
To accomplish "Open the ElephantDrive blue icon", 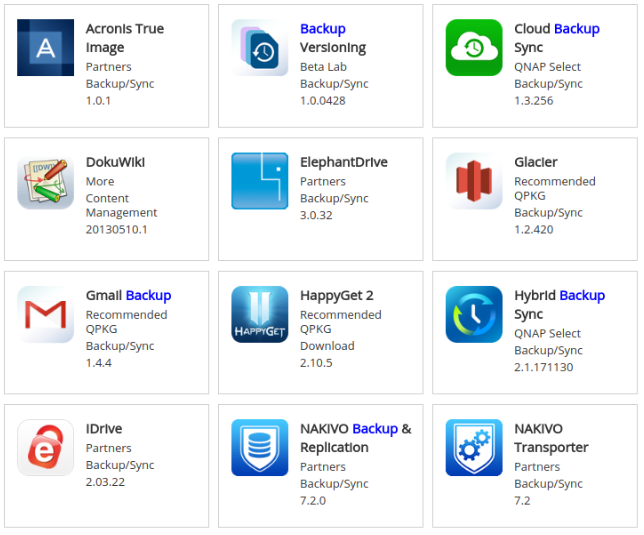I will point(260,181).
